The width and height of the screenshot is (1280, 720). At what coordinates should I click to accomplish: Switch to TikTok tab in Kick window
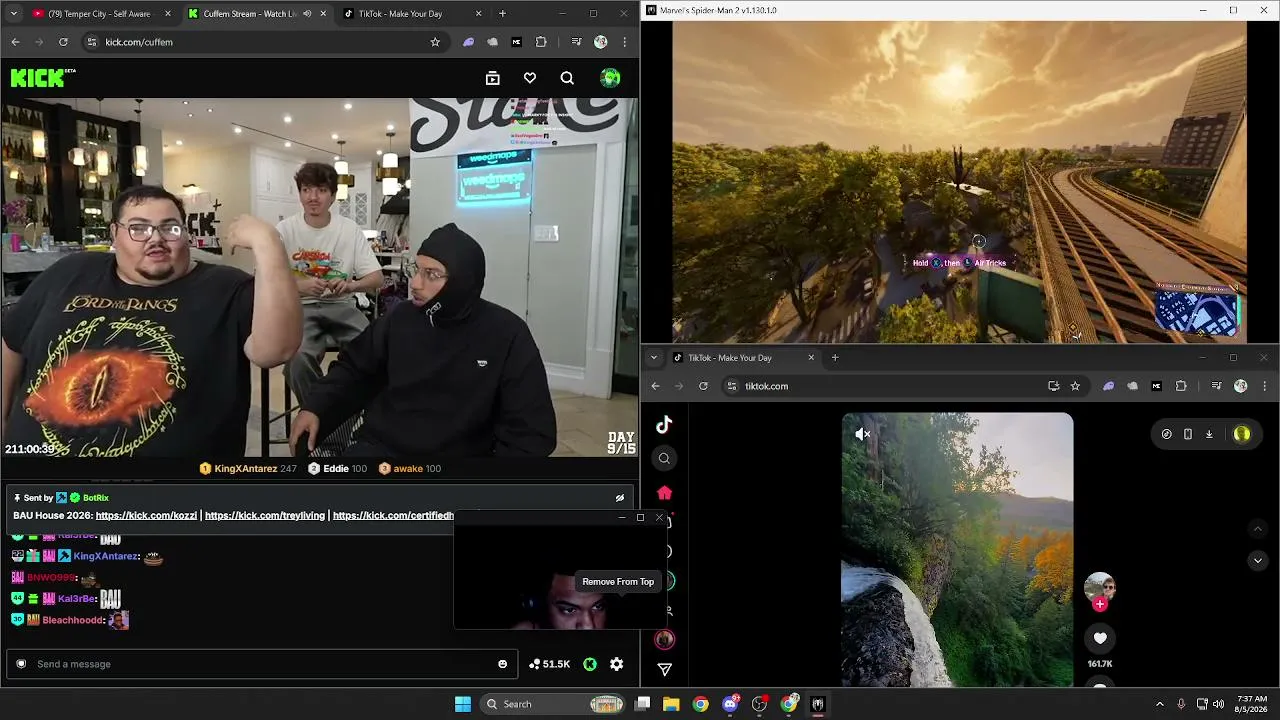pos(412,14)
